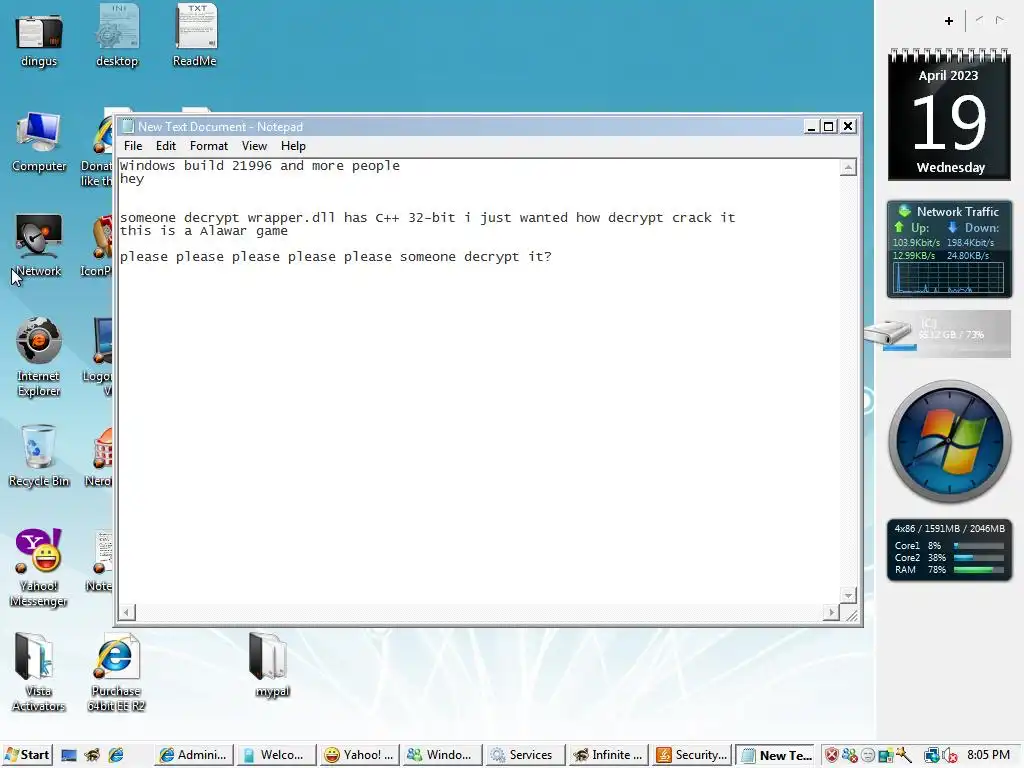Open the mypal folder on the desktop
The image size is (1024, 768).
click(x=269, y=665)
